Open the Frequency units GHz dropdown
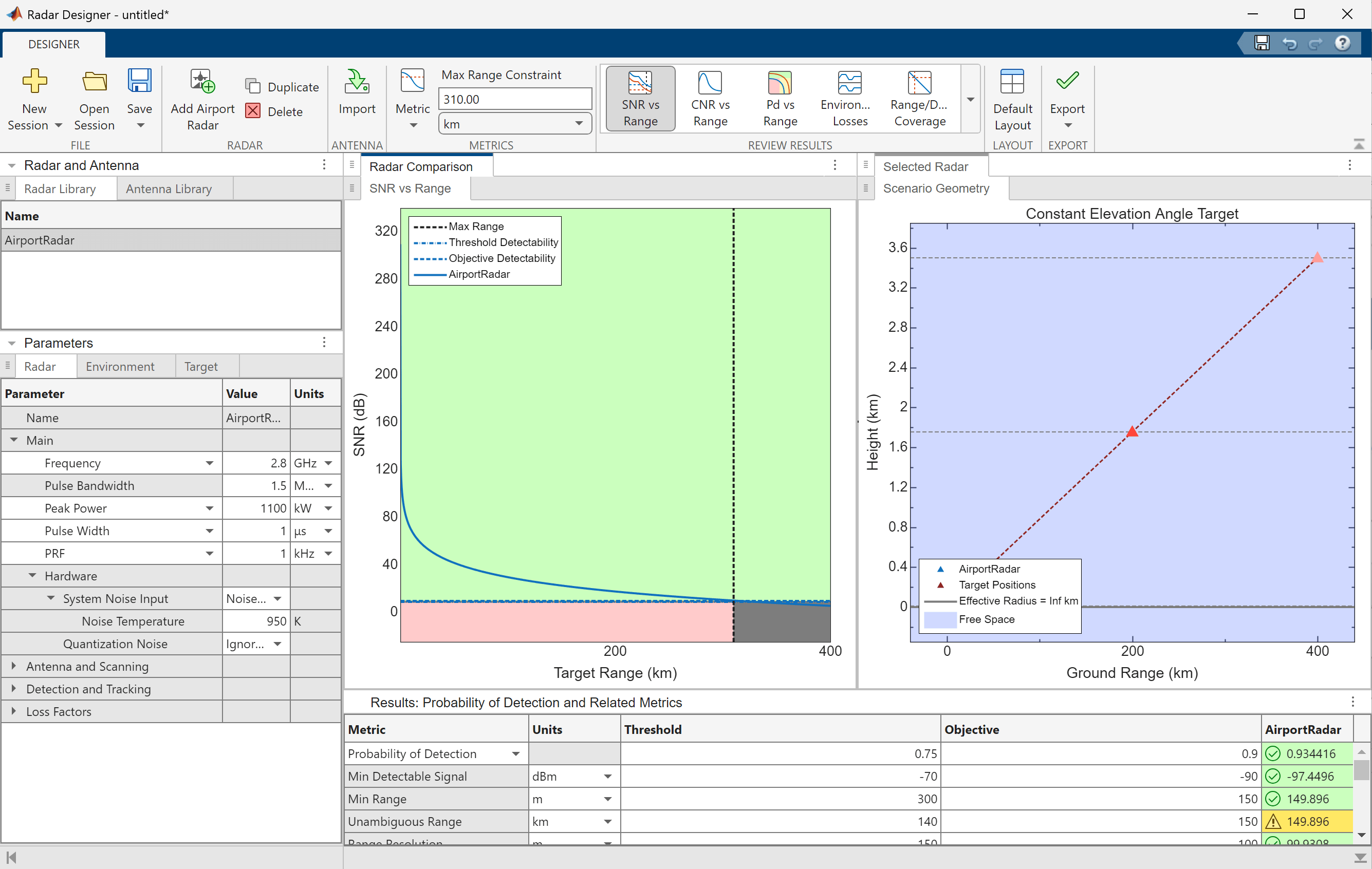Screen dimensions: 1372x869 [328, 464]
